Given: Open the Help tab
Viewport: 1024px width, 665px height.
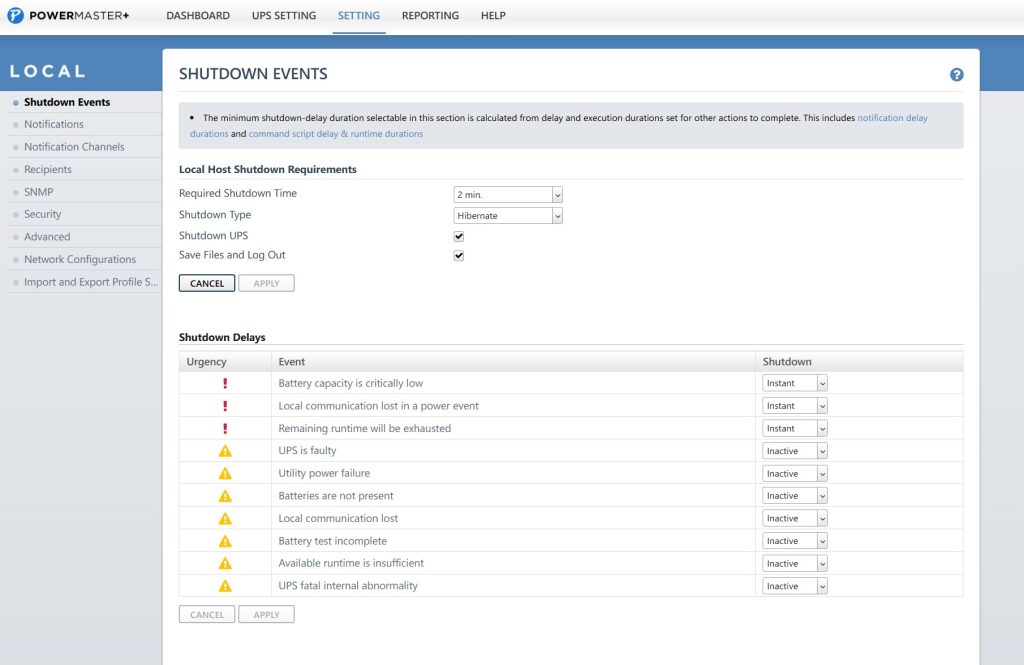Looking at the screenshot, I should (x=493, y=16).
